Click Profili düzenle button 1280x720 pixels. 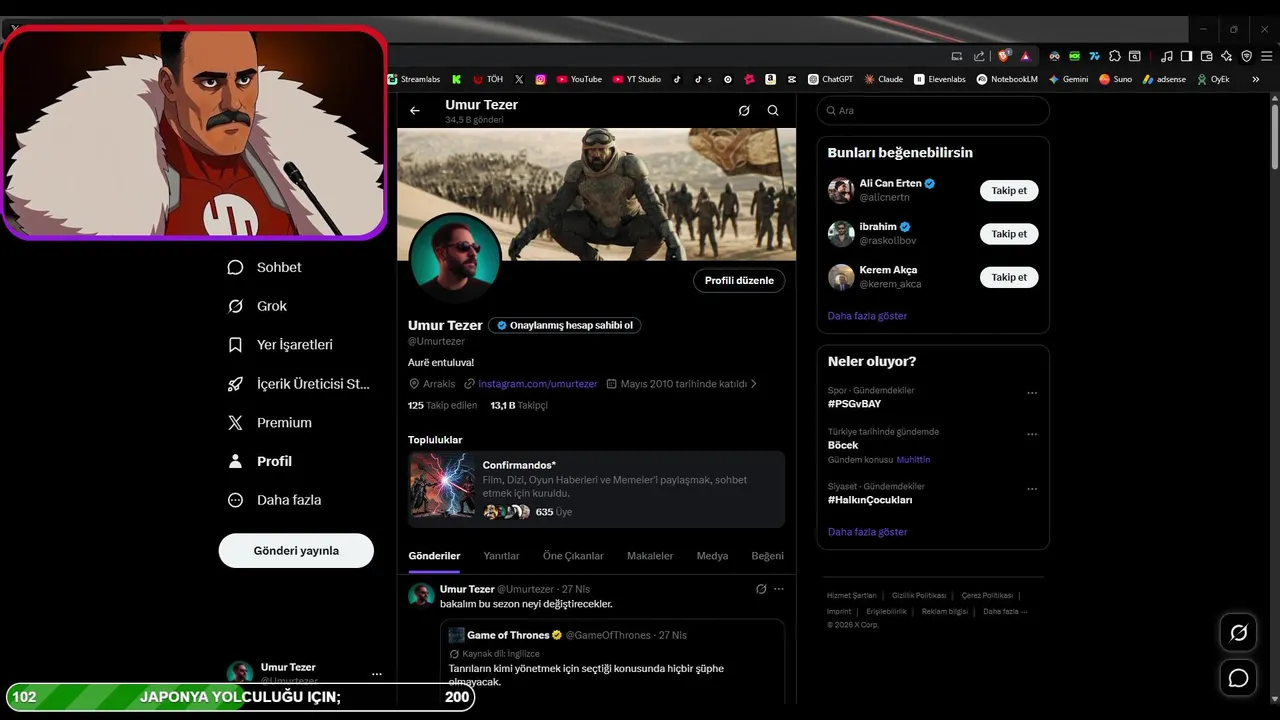739,281
